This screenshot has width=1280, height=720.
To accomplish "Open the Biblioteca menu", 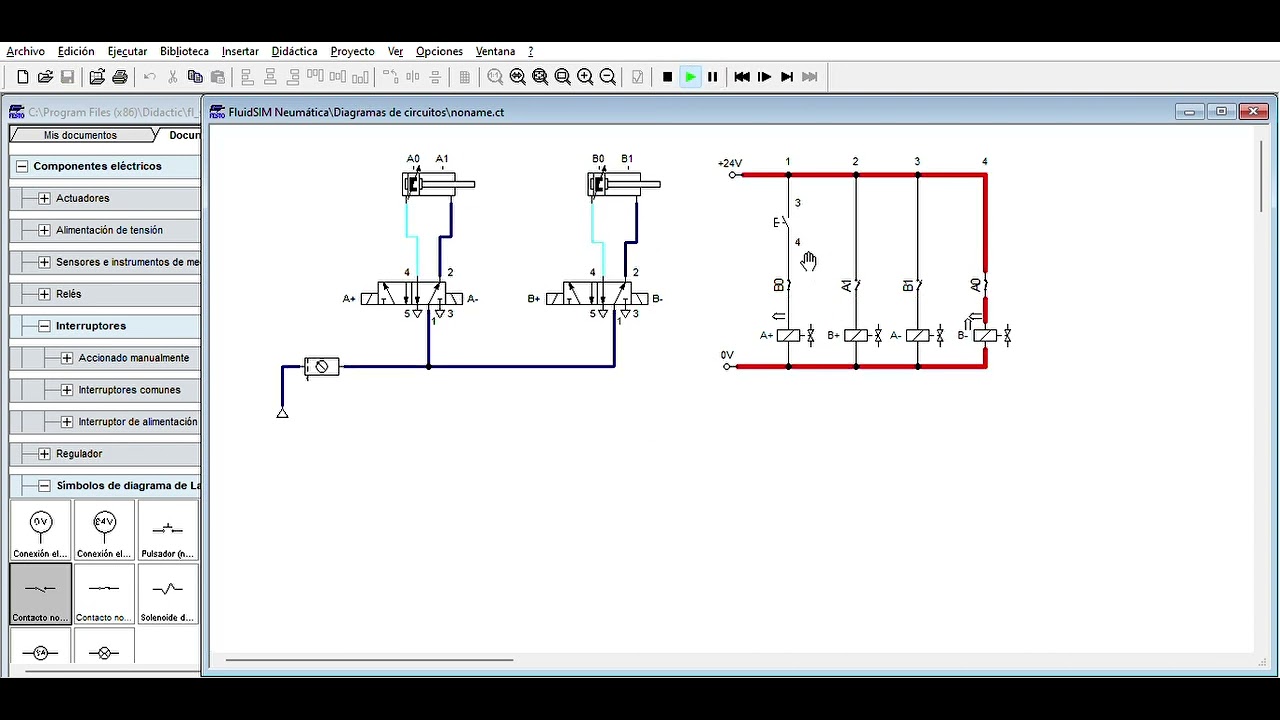I will 184,51.
